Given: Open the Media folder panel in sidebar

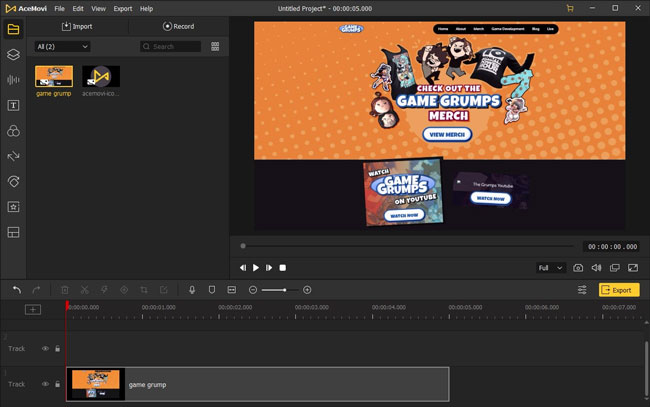Looking at the screenshot, I should tap(13, 29).
